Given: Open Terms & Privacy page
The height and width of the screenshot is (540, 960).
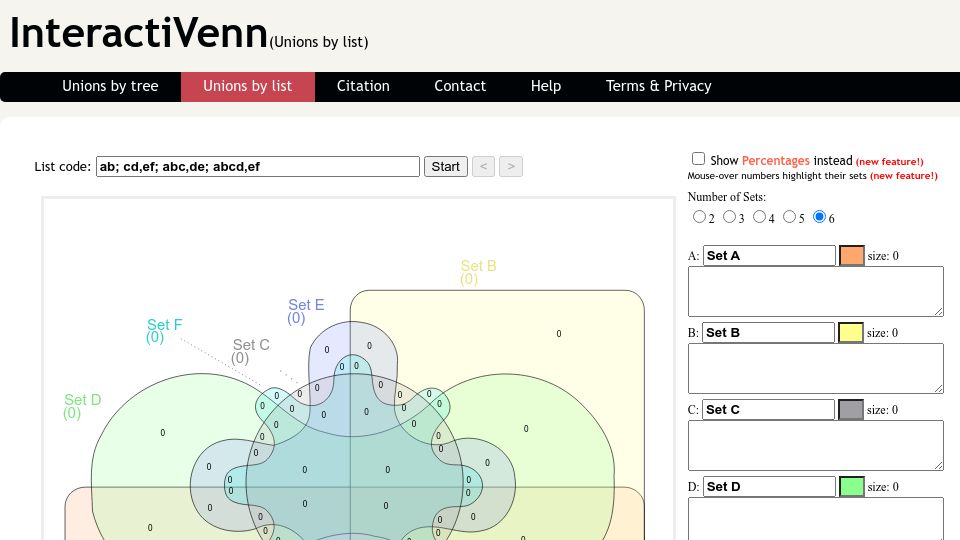Looking at the screenshot, I should pos(658,86).
